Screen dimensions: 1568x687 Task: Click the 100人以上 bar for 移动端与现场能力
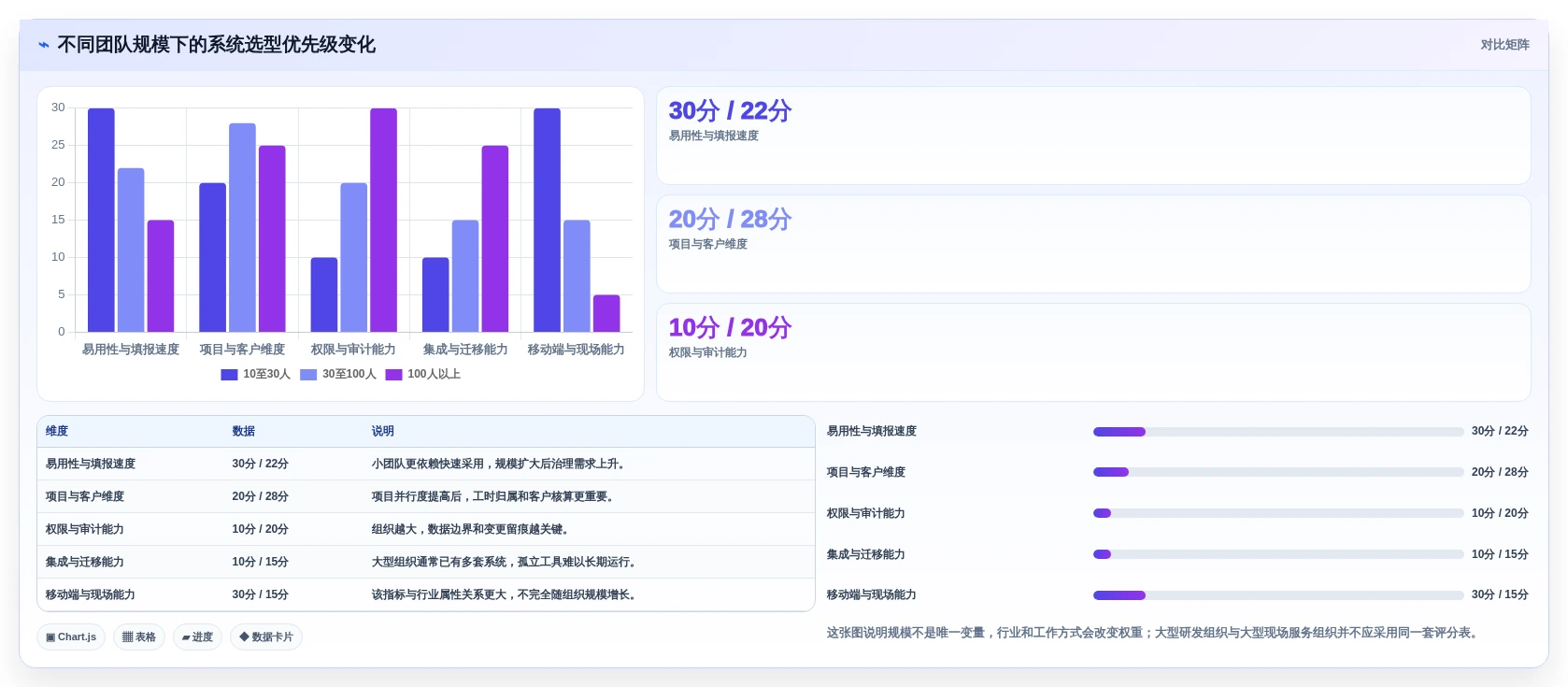(x=606, y=313)
